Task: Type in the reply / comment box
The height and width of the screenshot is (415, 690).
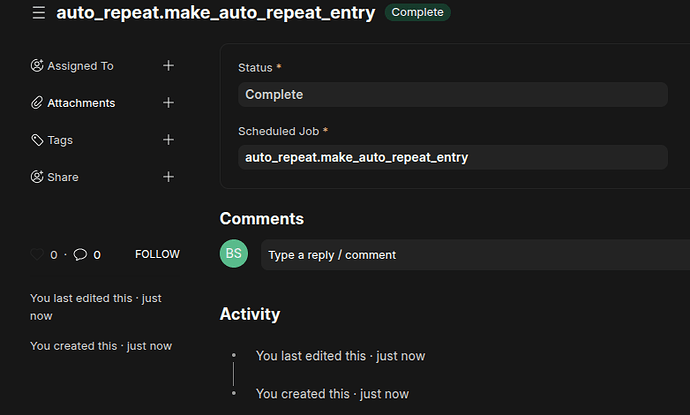Action: click(475, 255)
